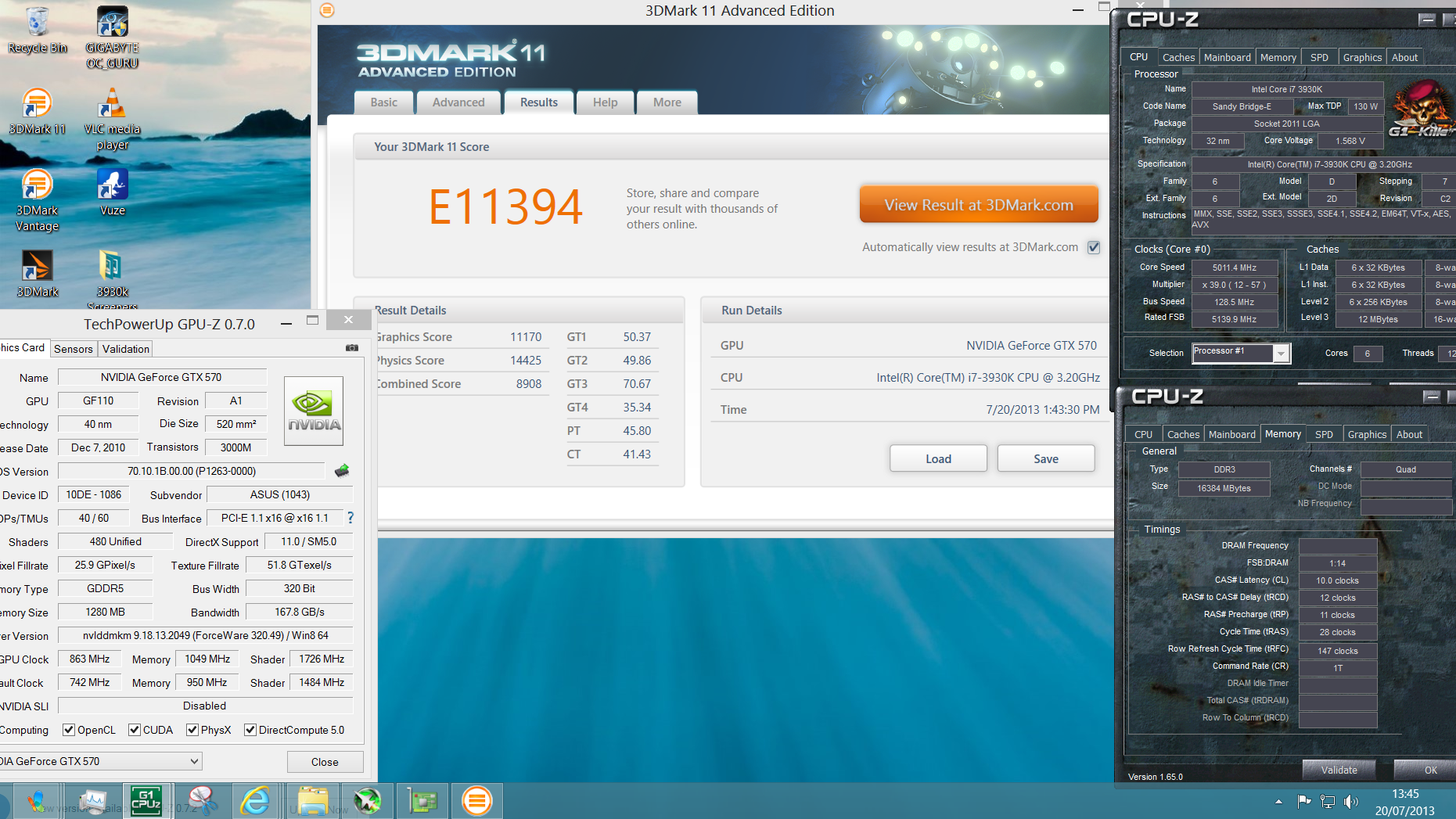Click GPU-Z Name field NVIDIA GeForce GTX 570

[162, 377]
